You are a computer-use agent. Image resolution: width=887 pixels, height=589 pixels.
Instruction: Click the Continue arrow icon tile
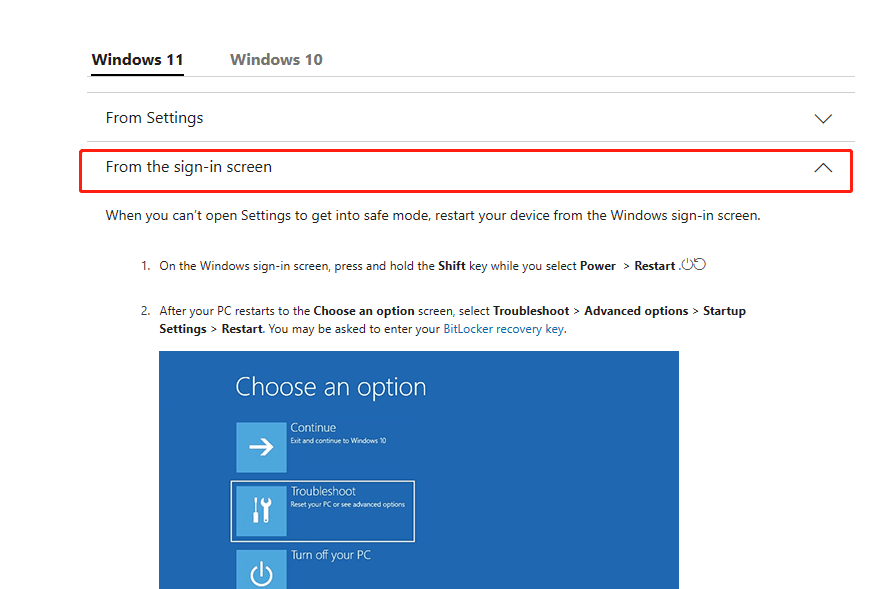tap(261, 447)
